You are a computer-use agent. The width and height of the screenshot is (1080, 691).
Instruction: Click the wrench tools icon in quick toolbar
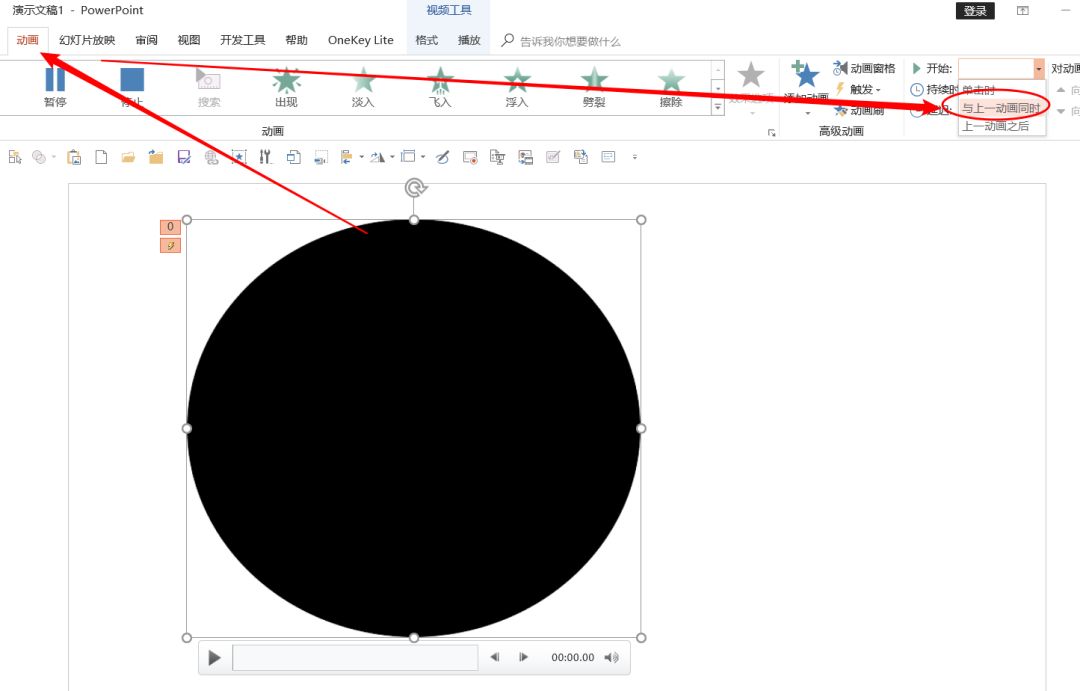(265, 157)
